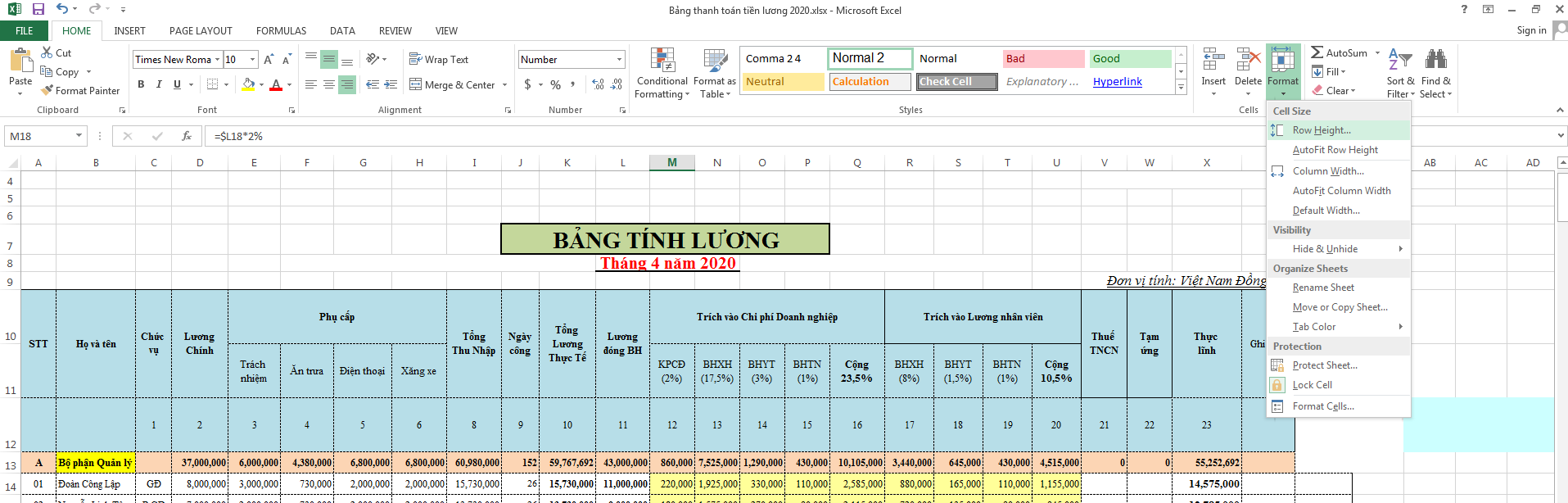Click the AutoSum sigma icon
The width and height of the screenshot is (1568, 503).
[1317, 52]
